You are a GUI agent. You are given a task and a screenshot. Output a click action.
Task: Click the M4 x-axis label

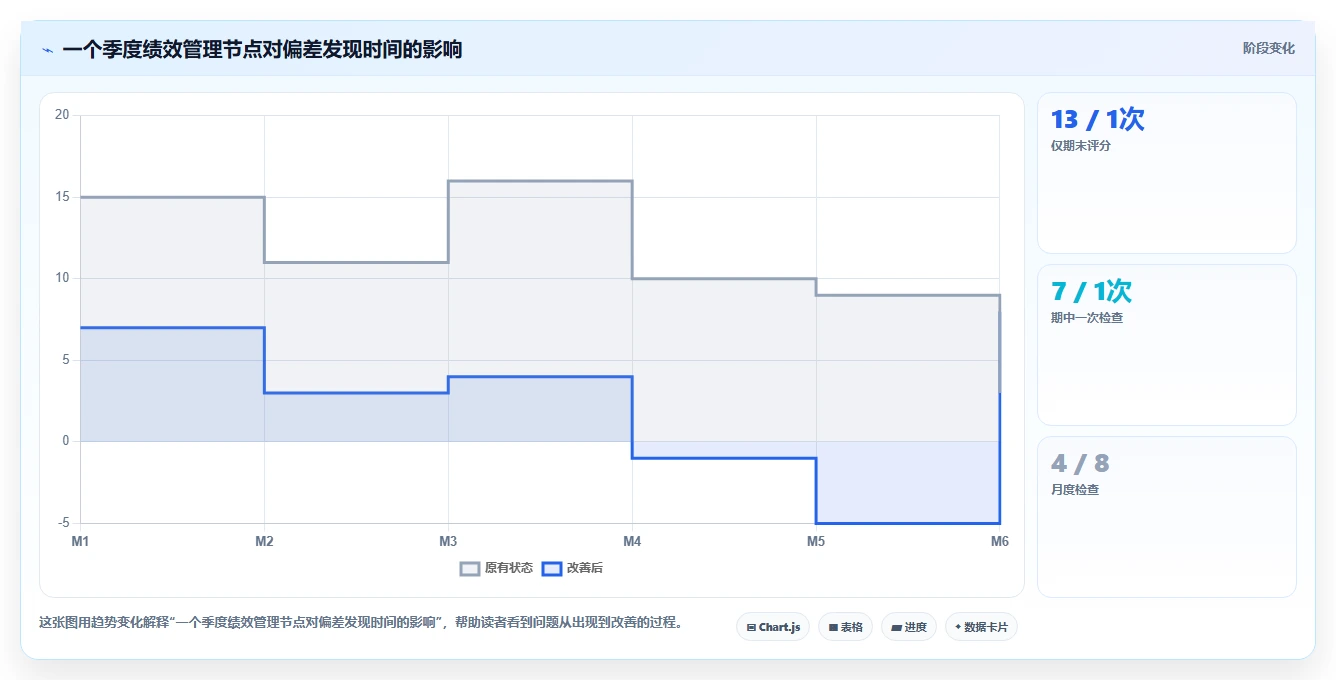[632, 541]
